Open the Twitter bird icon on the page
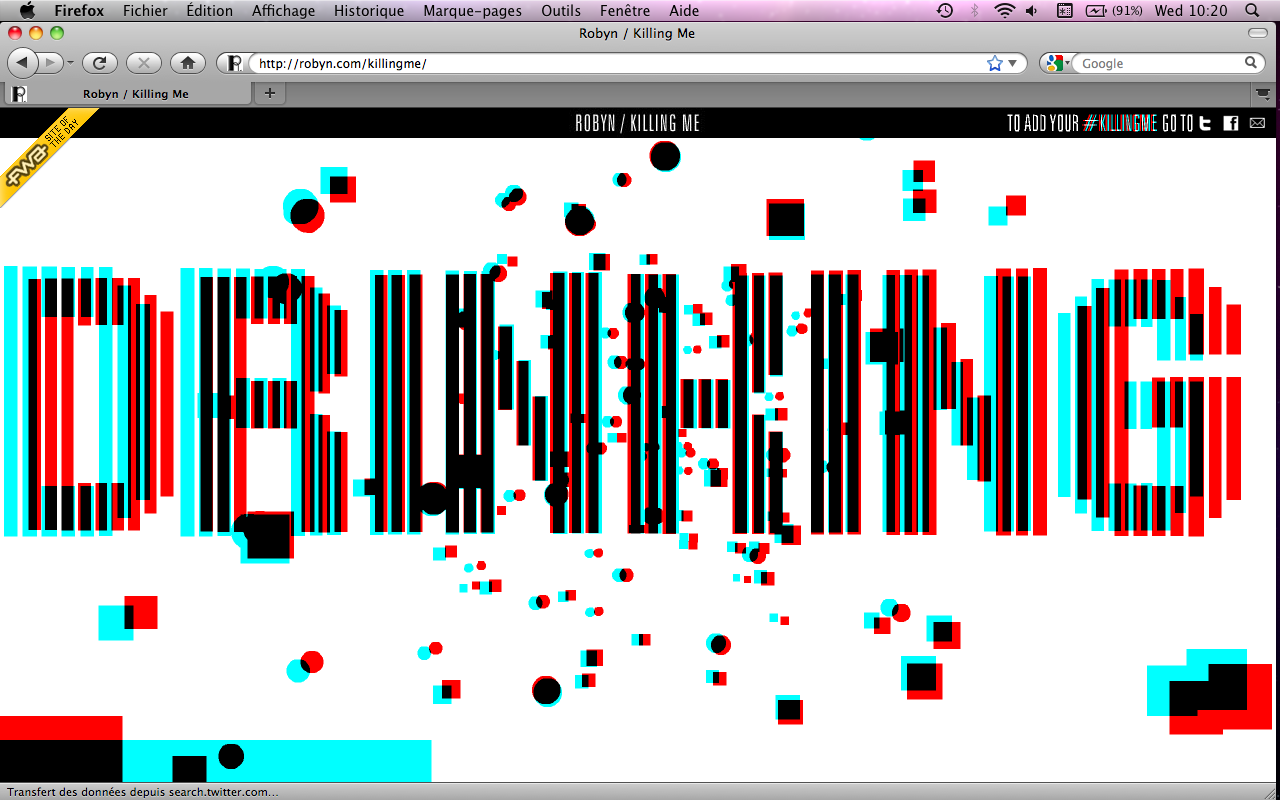Image resolution: width=1280 pixels, height=800 pixels. point(1206,123)
